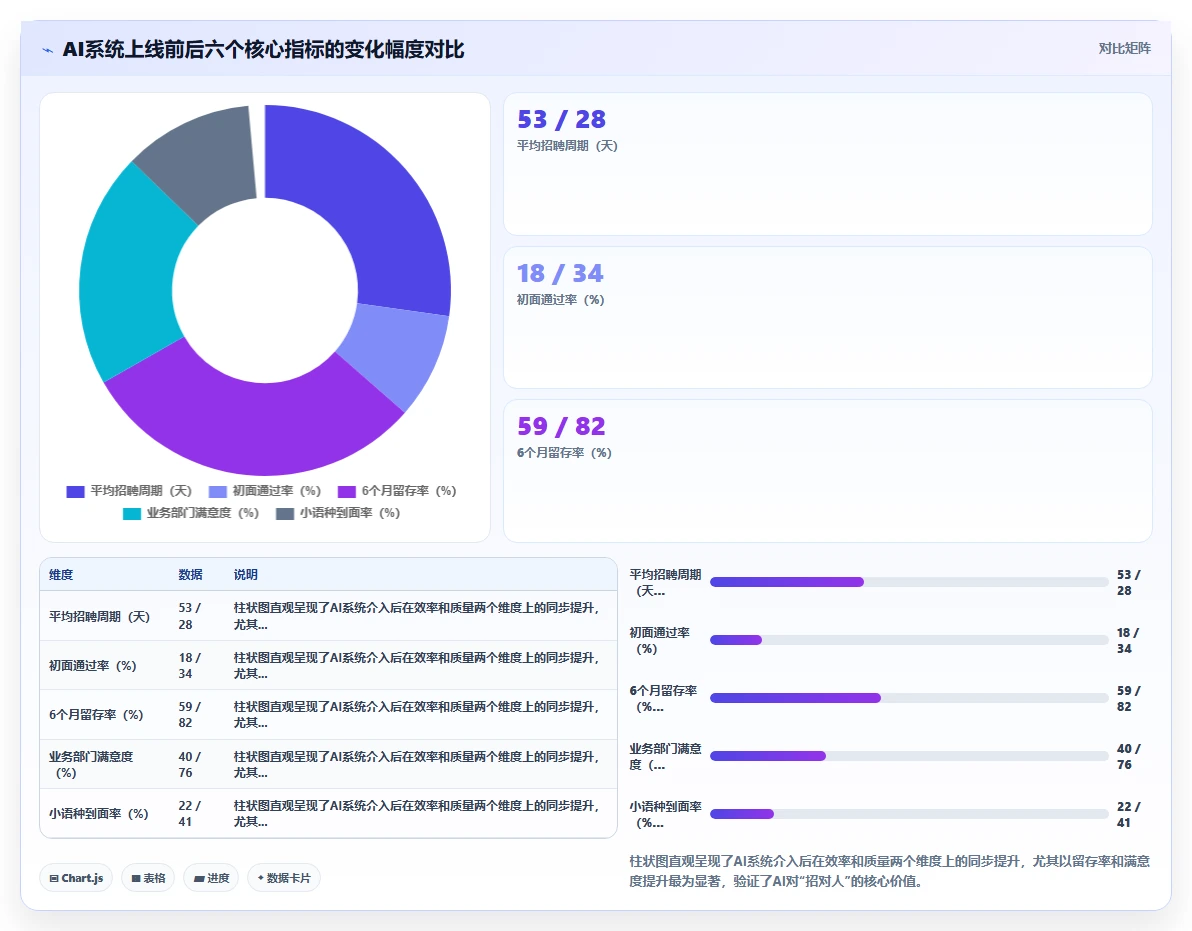Click progress value 22 / 41
Screen dimensions: 1192x931
[1129, 814]
